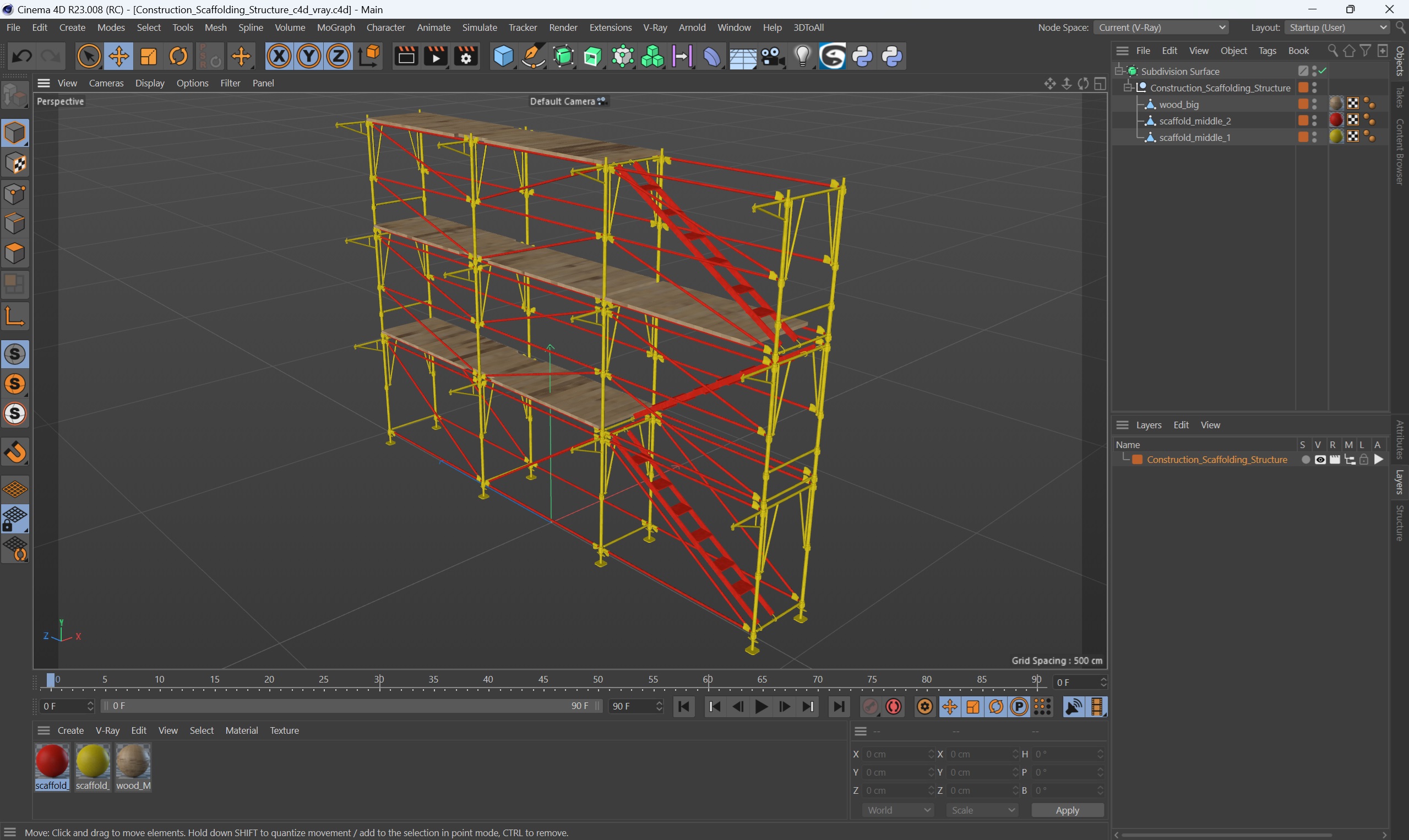Image resolution: width=1409 pixels, height=840 pixels.
Task: Toggle lock icon on Construction_Scaffolding_Structure layer
Action: pyautogui.click(x=1364, y=460)
